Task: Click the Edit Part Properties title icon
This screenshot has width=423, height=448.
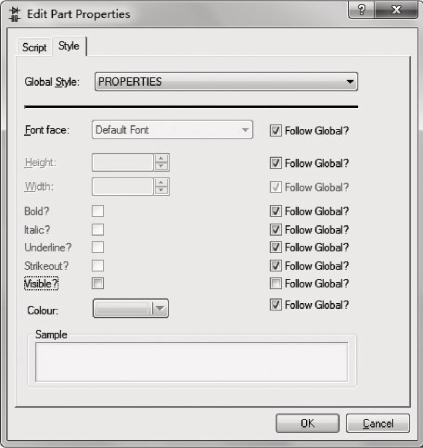Action: tap(14, 15)
